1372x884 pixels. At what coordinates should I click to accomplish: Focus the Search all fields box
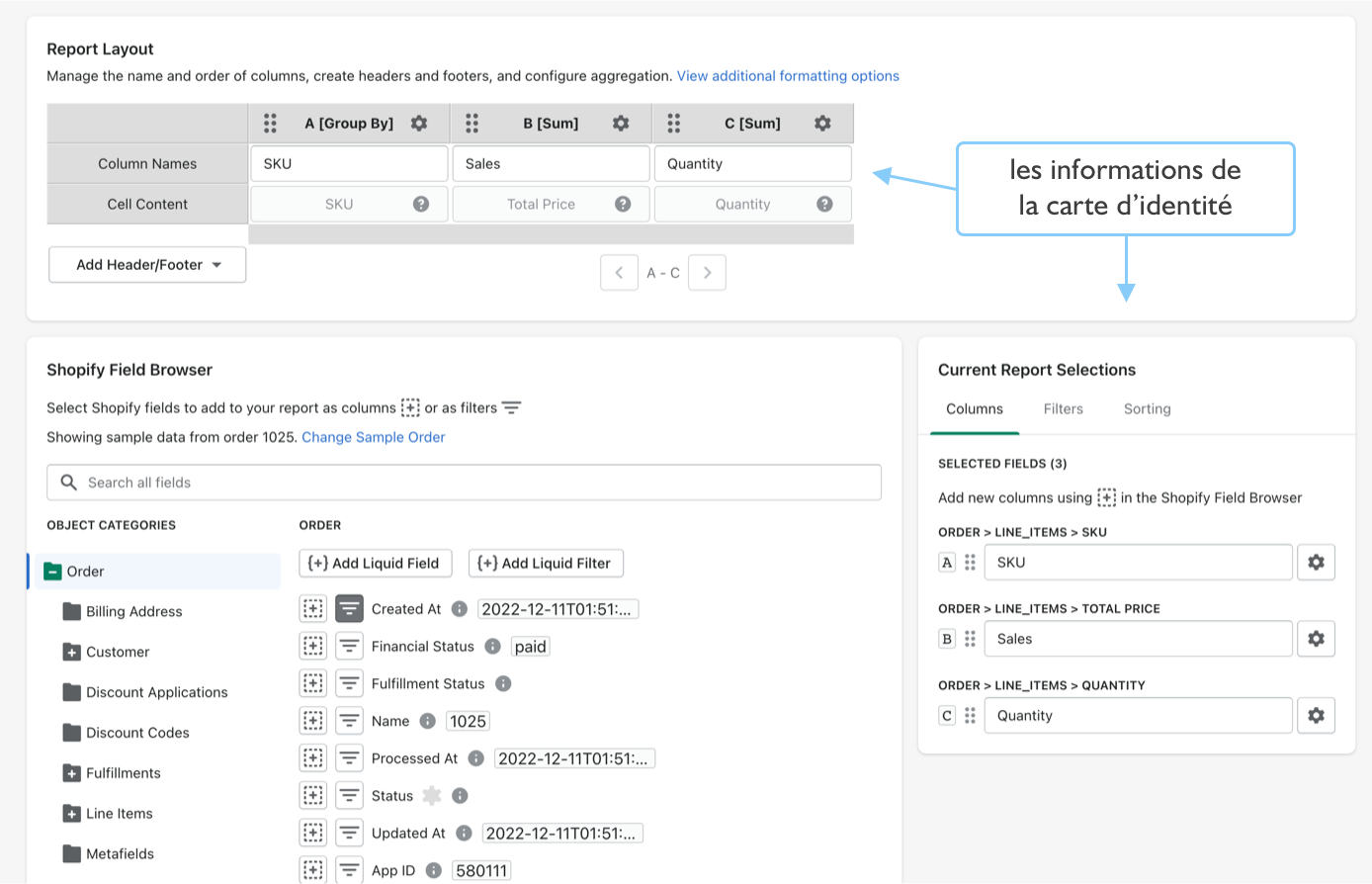[464, 483]
